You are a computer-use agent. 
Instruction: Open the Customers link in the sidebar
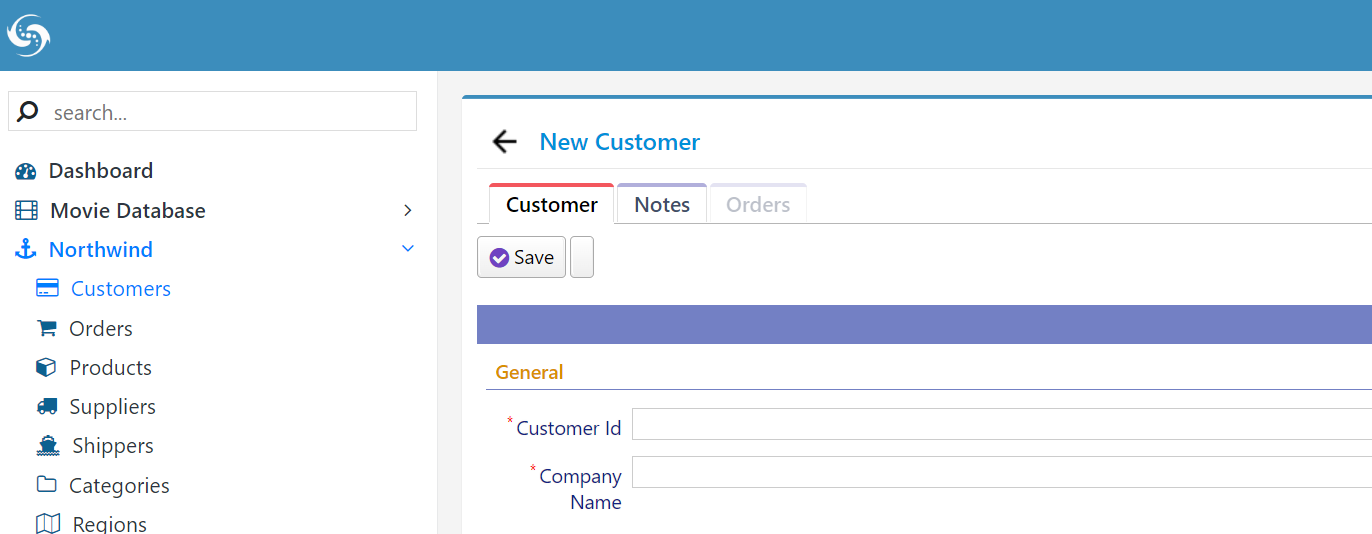pos(120,289)
